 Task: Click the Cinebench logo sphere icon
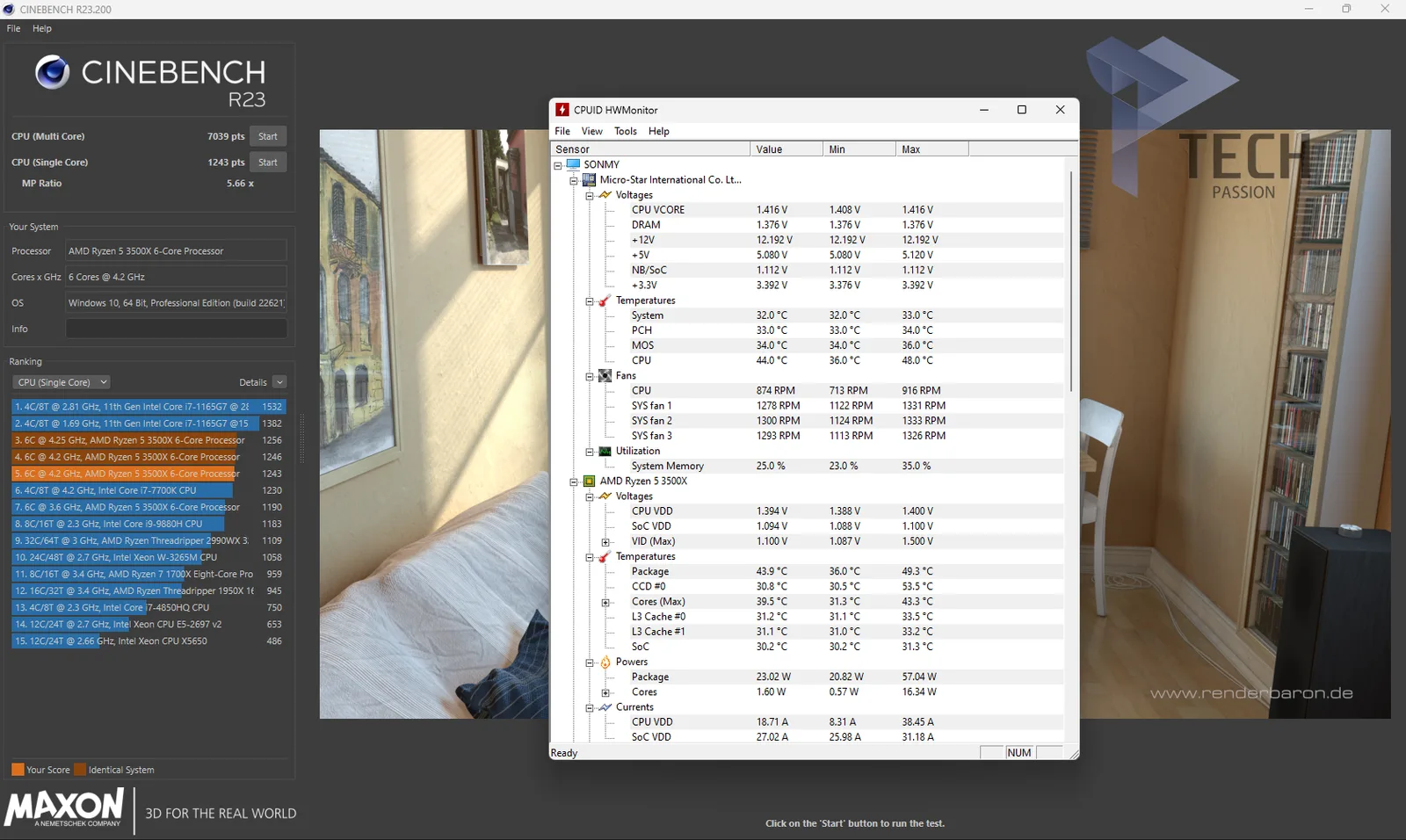(x=52, y=72)
